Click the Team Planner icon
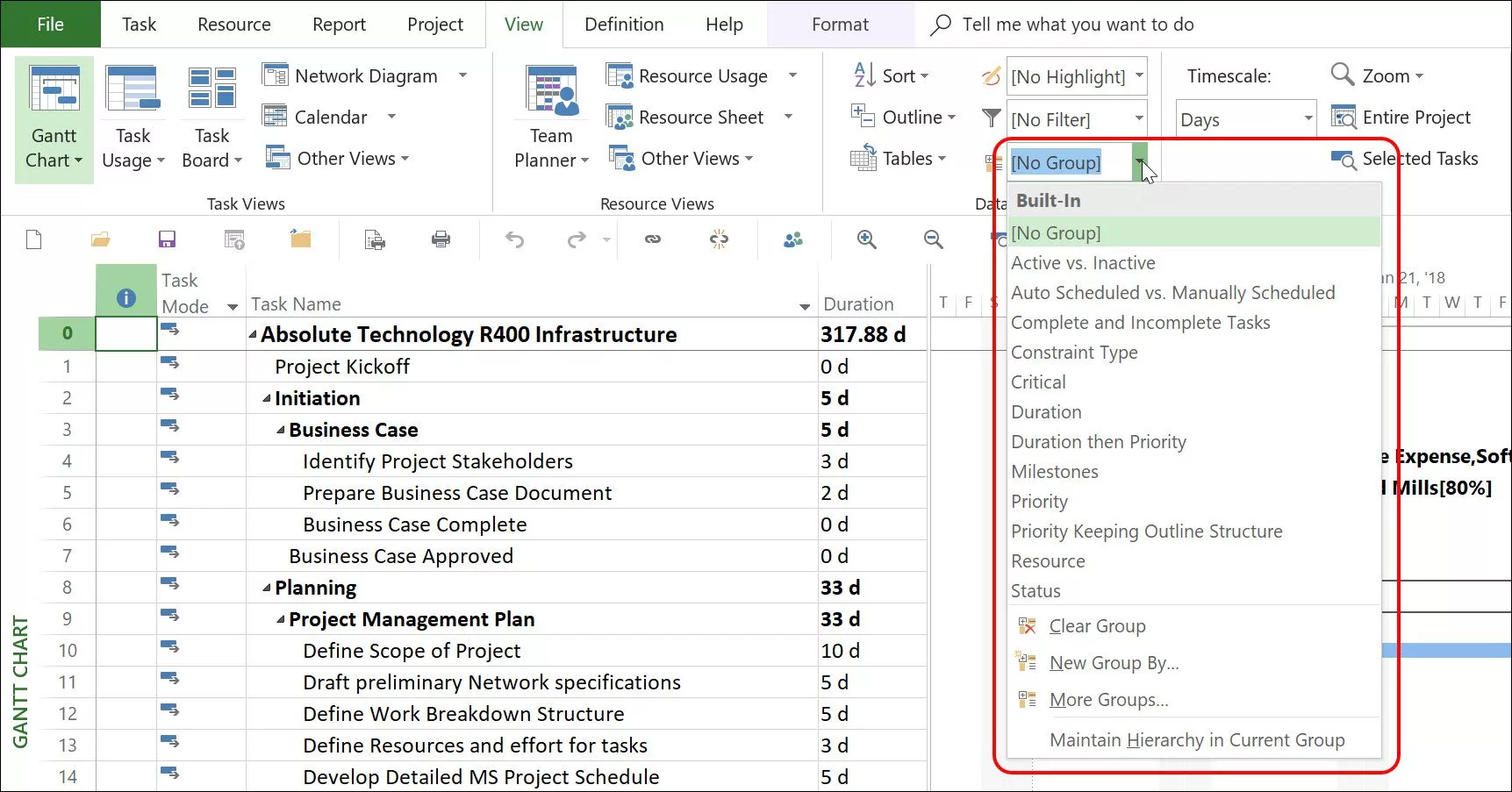This screenshot has height=792, width=1512. 551,90
